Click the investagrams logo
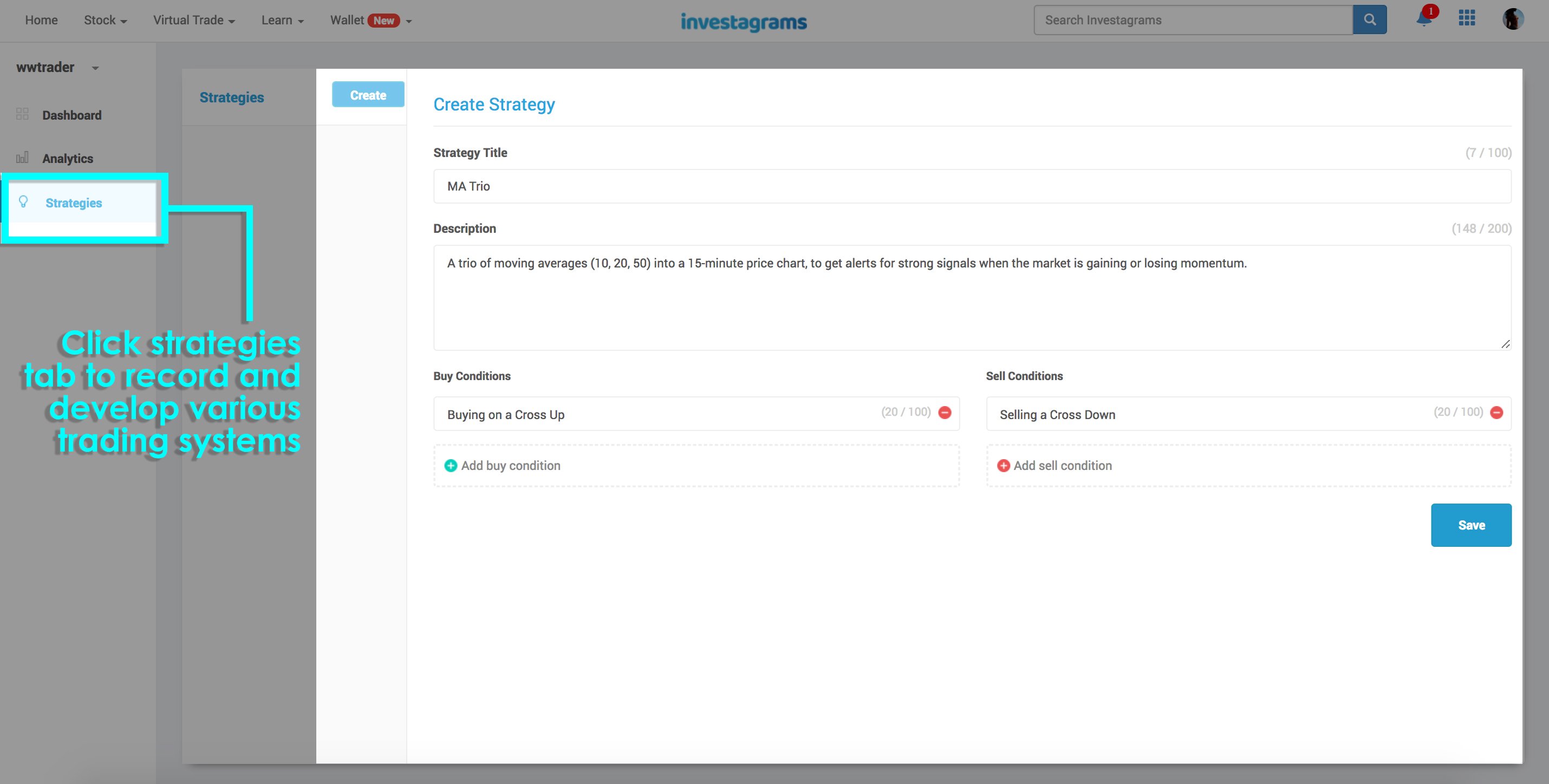This screenshot has width=1549, height=784. pyautogui.click(x=744, y=22)
